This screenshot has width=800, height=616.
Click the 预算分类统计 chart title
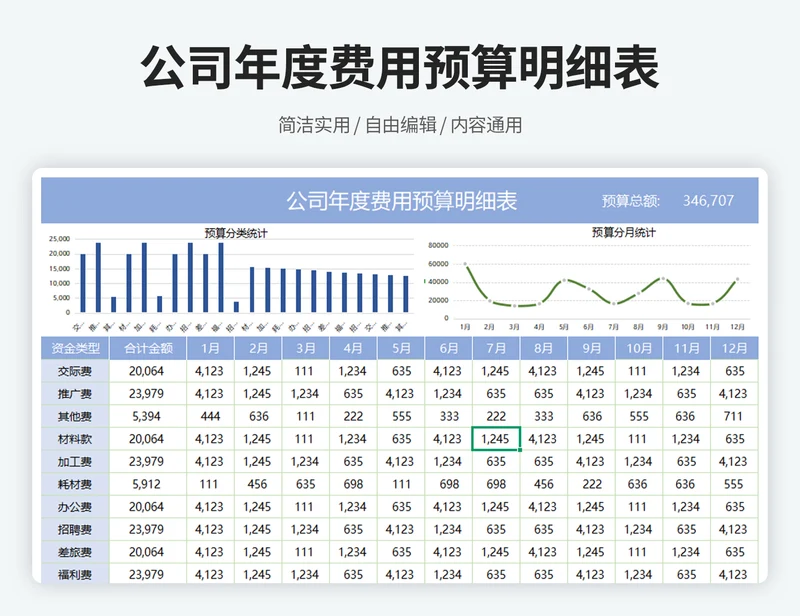(x=236, y=233)
